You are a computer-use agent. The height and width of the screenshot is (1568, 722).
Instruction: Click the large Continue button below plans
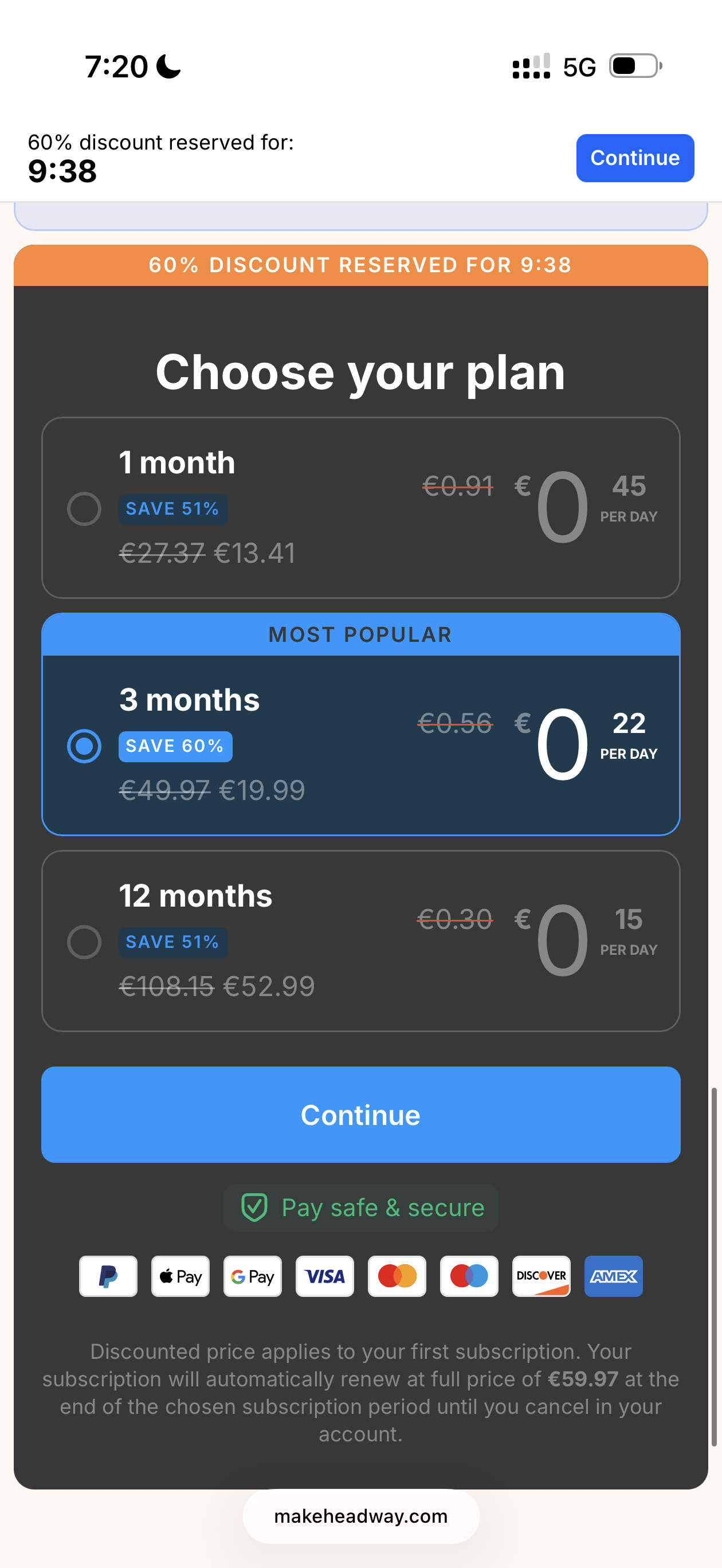(360, 1115)
